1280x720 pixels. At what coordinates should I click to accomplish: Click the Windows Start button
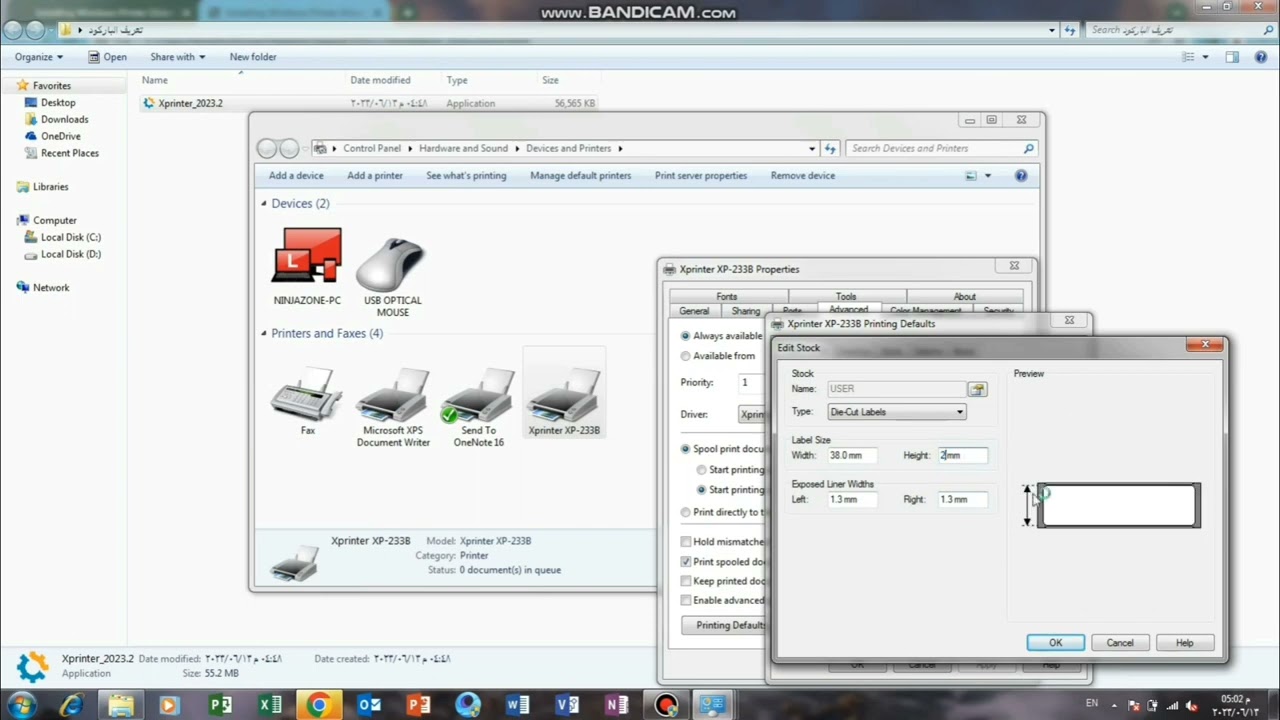pos(21,705)
